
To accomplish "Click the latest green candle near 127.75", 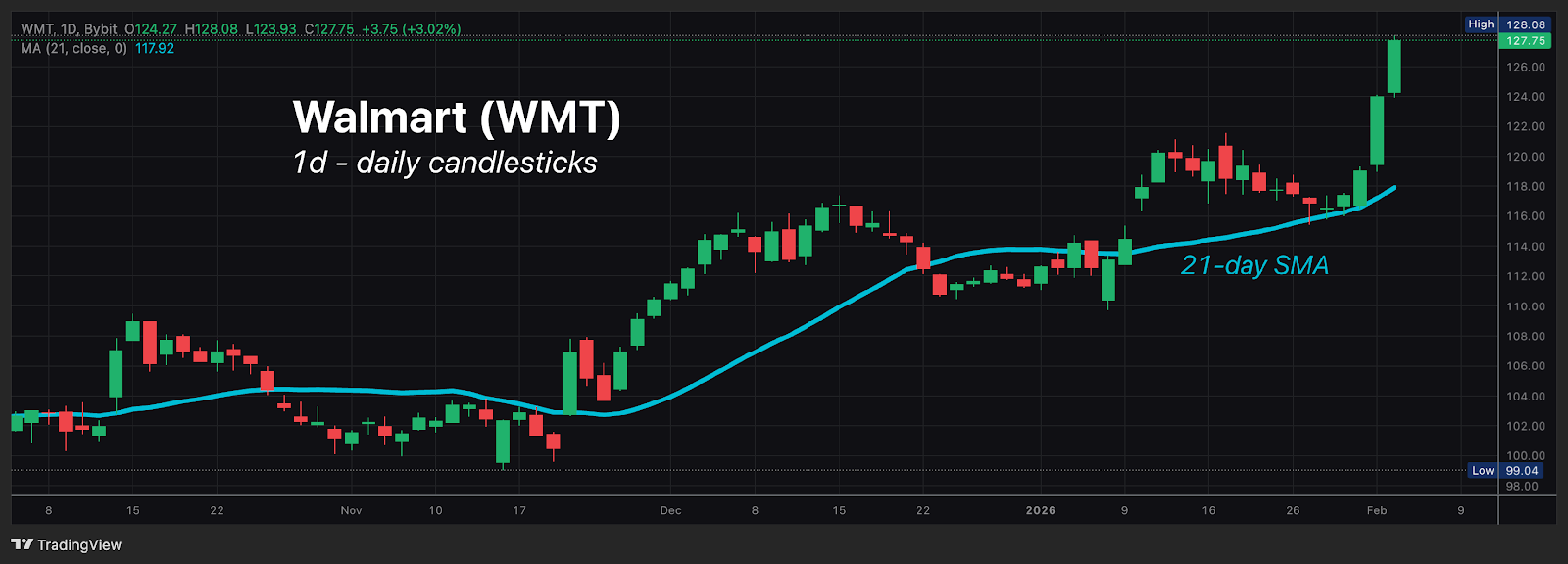I will click(x=1395, y=67).
